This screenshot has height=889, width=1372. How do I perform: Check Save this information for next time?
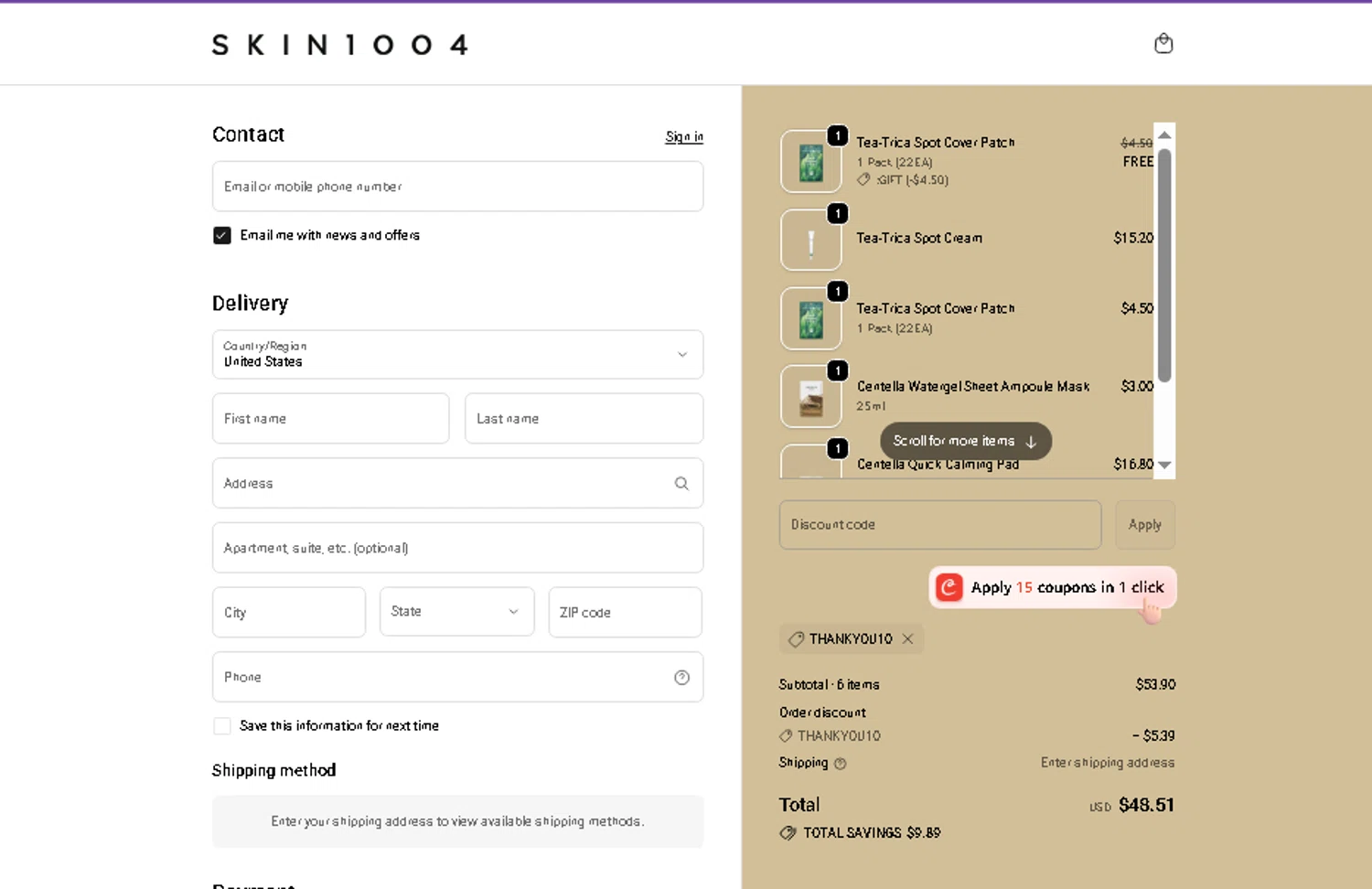pyautogui.click(x=222, y=726)
